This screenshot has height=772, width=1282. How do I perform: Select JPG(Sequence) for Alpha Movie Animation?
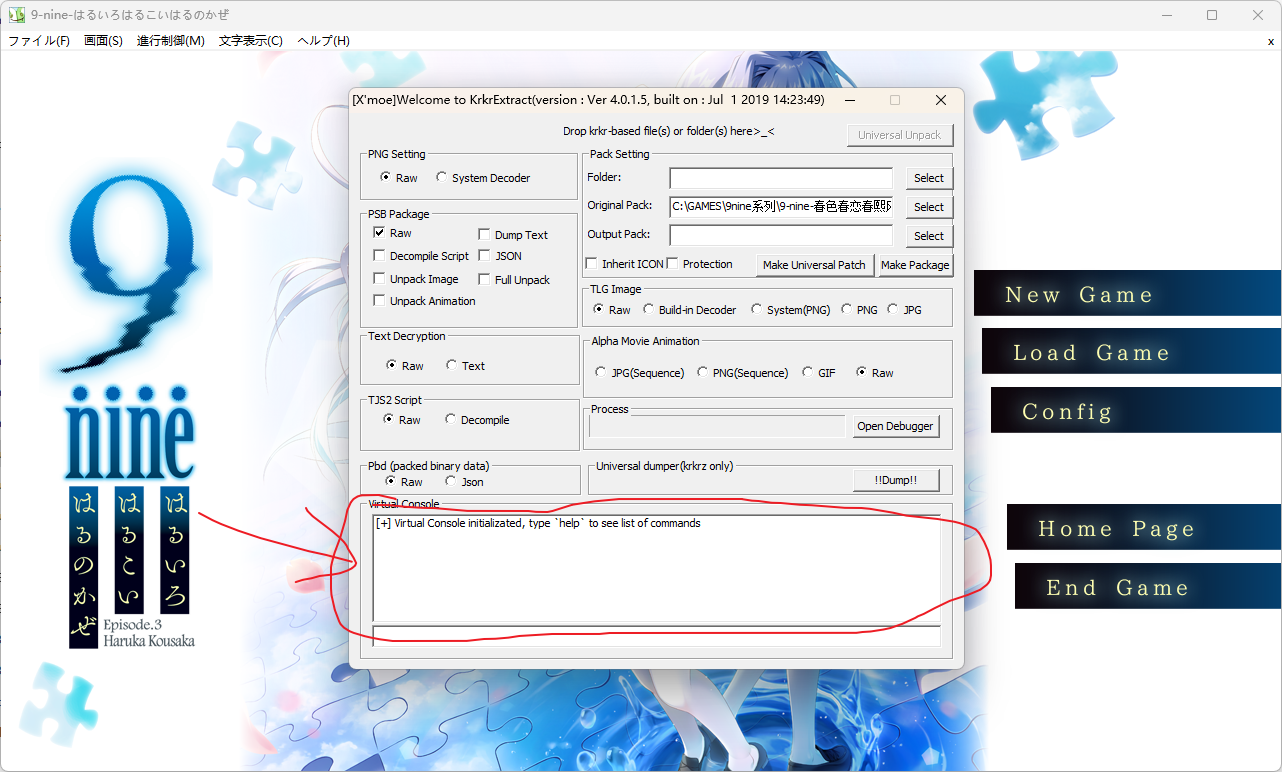[x=639, y=373]
